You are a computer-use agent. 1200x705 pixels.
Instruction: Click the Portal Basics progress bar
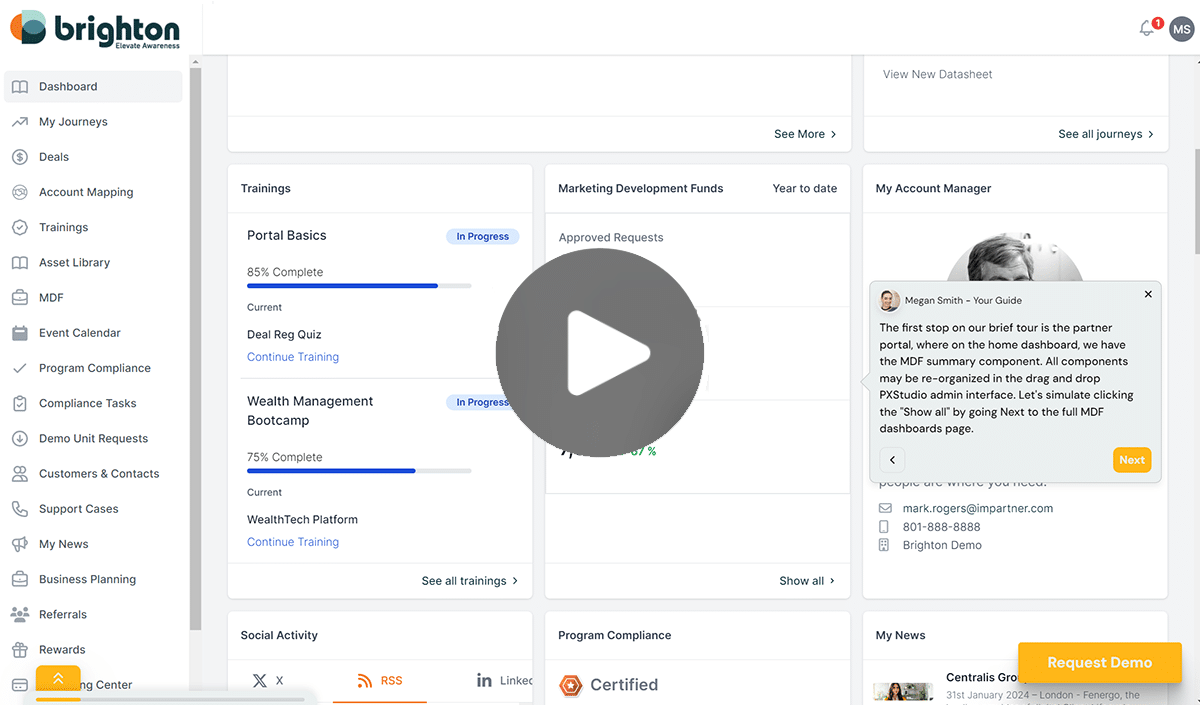pos(359,286)
